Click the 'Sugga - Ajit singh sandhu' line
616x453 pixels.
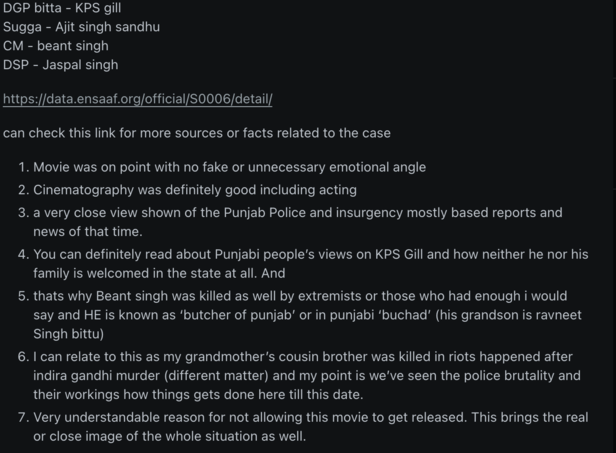[x=81, y=27]
